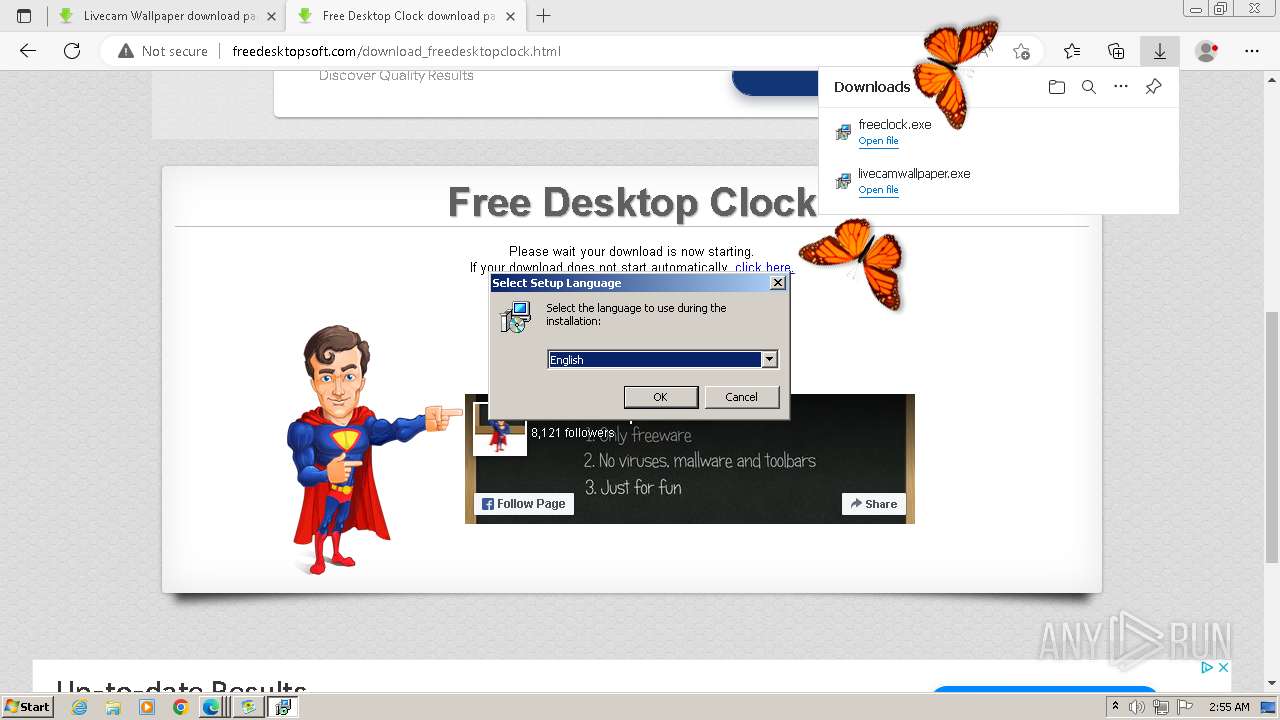
Task: Pin the Downloads panel
Action: click(x=1153, y=87)
